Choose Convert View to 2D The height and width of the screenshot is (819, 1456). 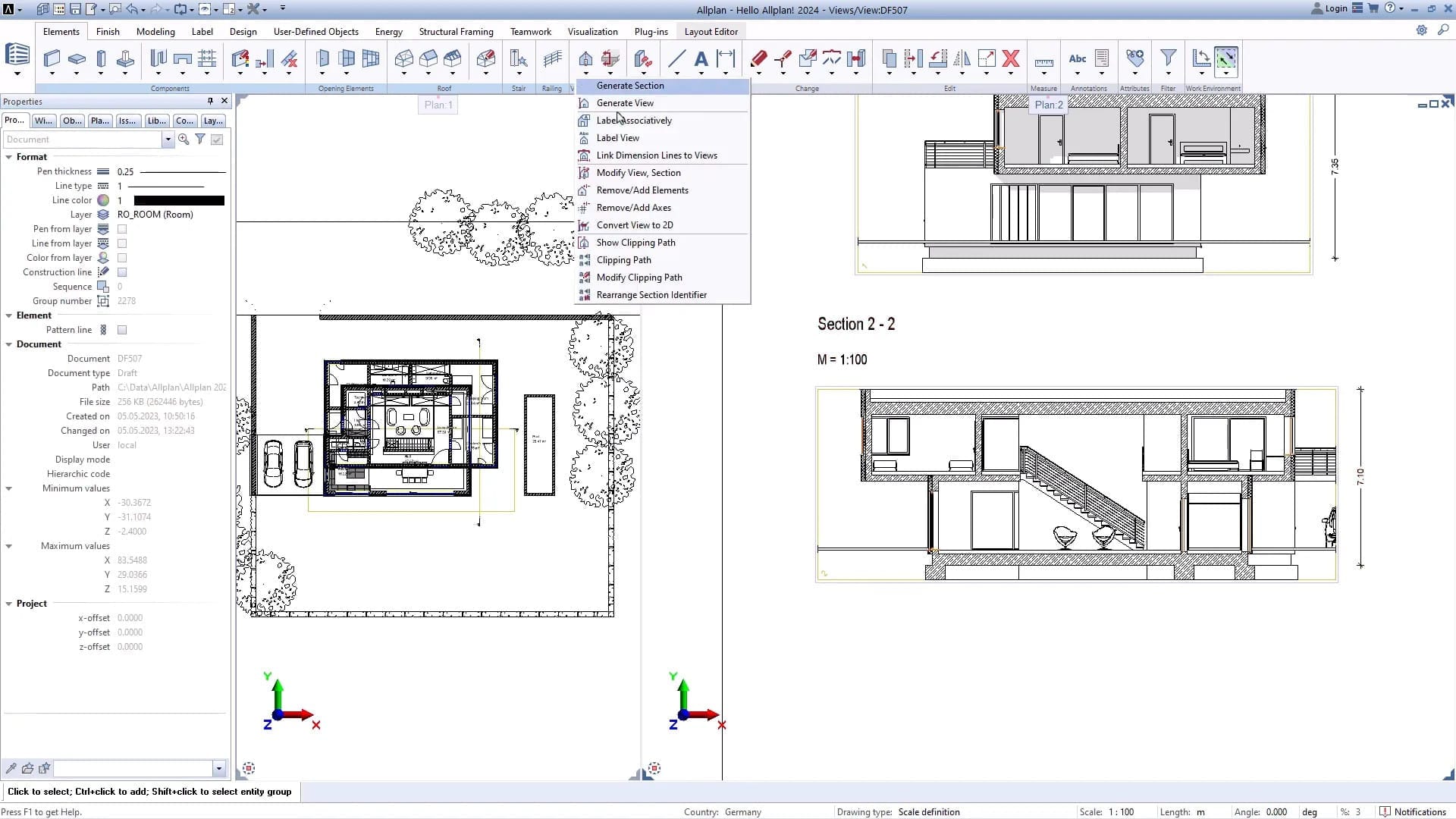coord(634,225)
